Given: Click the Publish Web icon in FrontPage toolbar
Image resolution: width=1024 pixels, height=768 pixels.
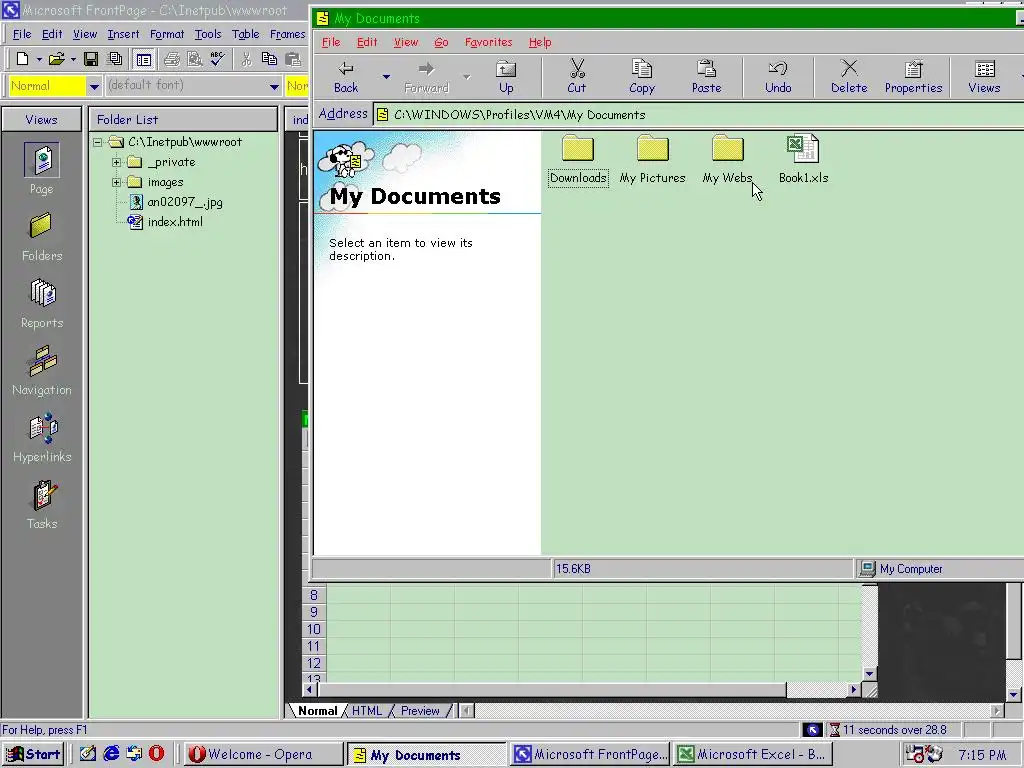Looking at the screenshot, I should coord(116,59).
